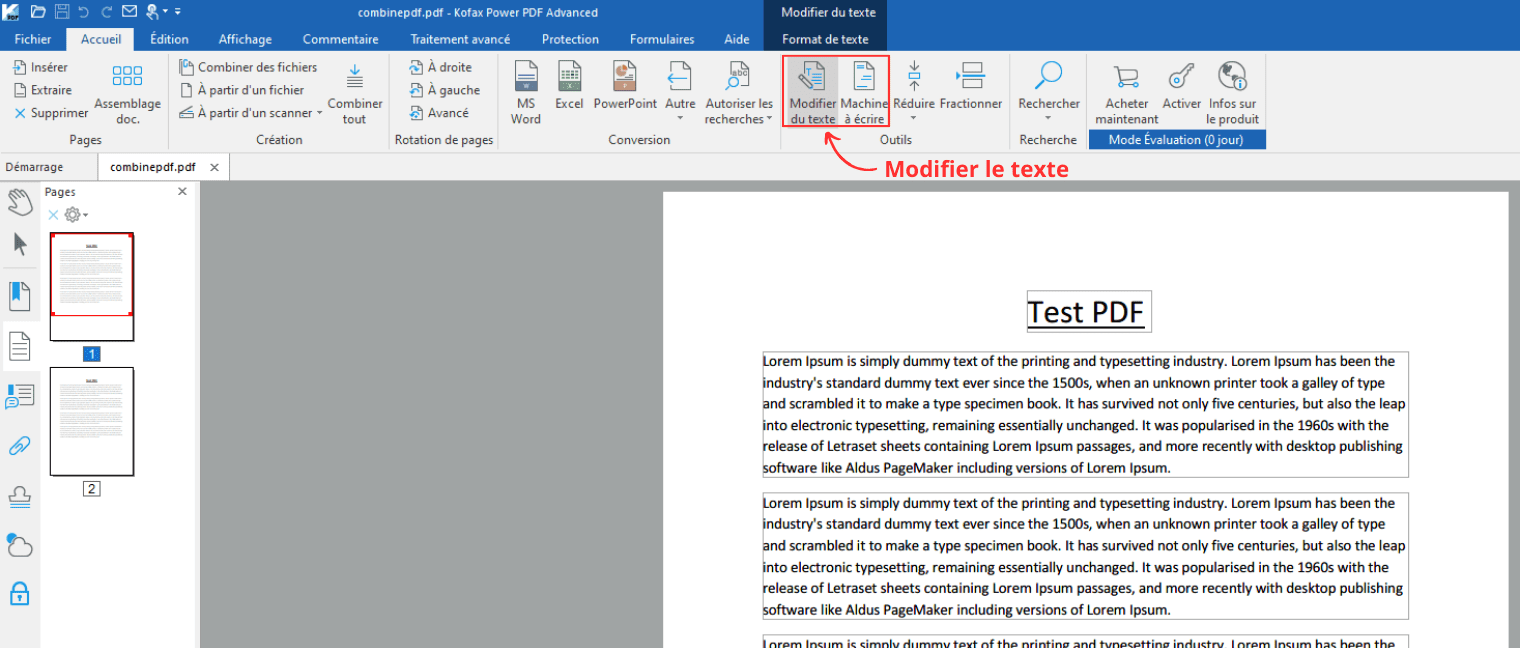Viewport: 1520px width, 648px height.
Task: Switch to the Édition ribbon tab
Action: [169, 39]
